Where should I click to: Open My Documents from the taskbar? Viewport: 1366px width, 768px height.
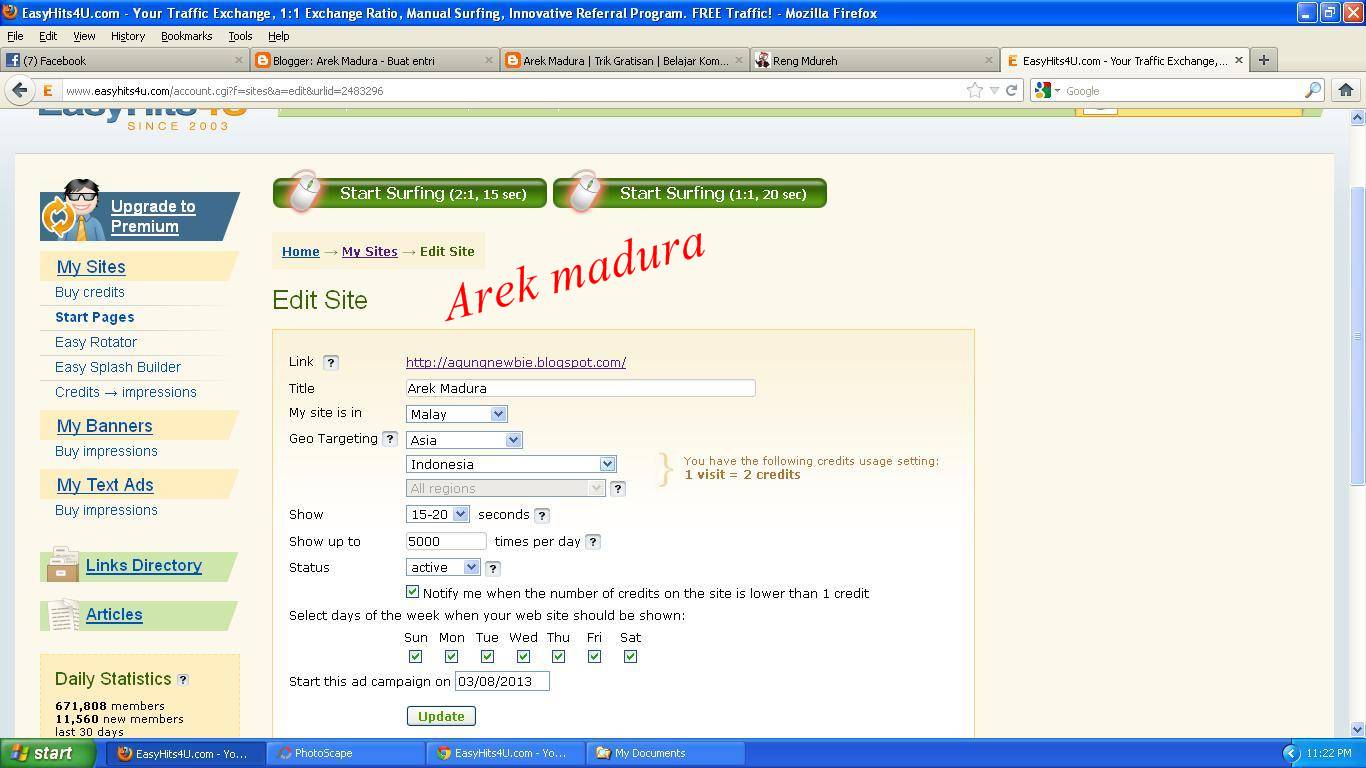pyautogui.click(x=665, y=753)
